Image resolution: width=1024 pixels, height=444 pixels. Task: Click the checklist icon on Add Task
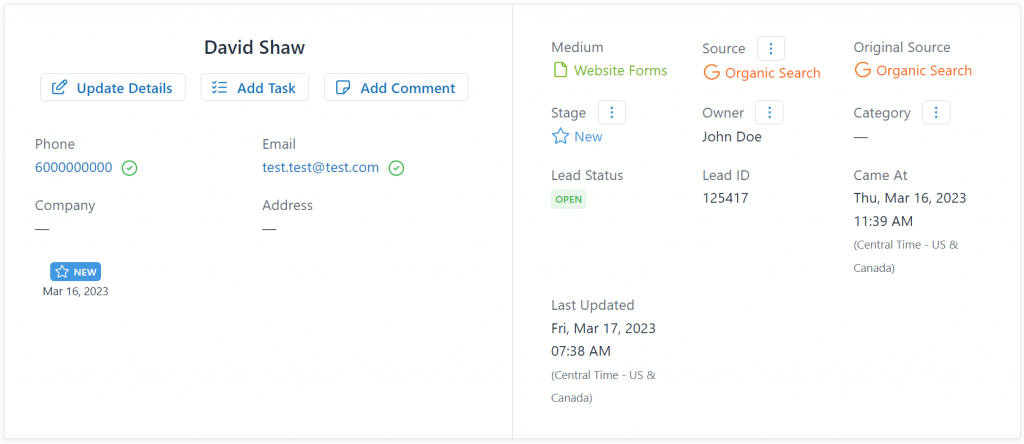coord(219,87)
